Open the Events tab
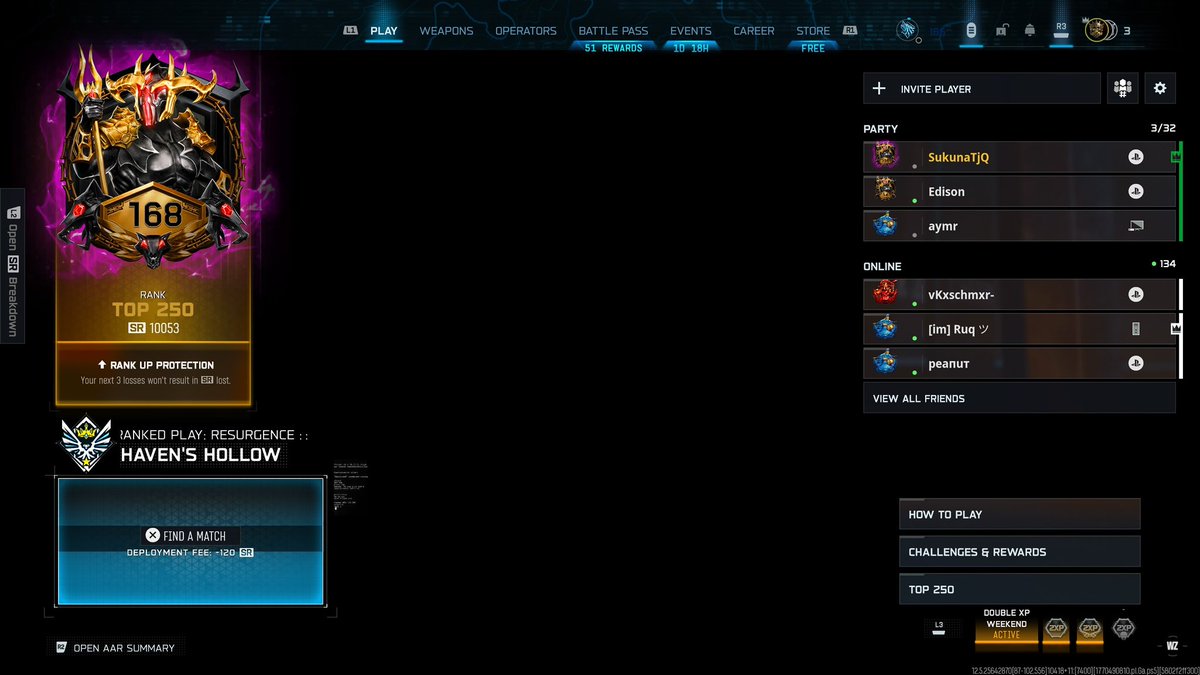1200x675 pixels. point(691,31)
